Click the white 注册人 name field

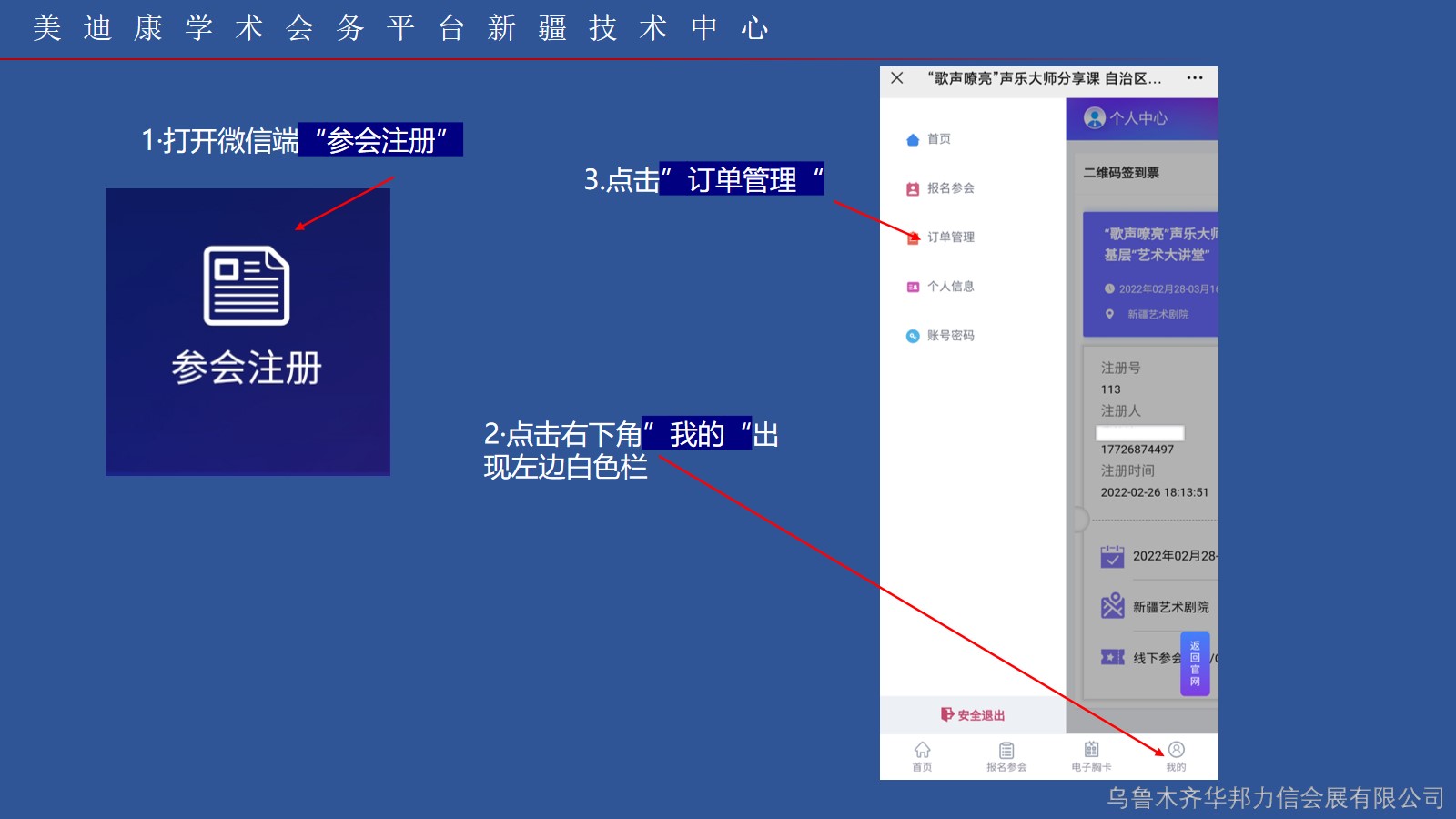tap(1140, 432)
